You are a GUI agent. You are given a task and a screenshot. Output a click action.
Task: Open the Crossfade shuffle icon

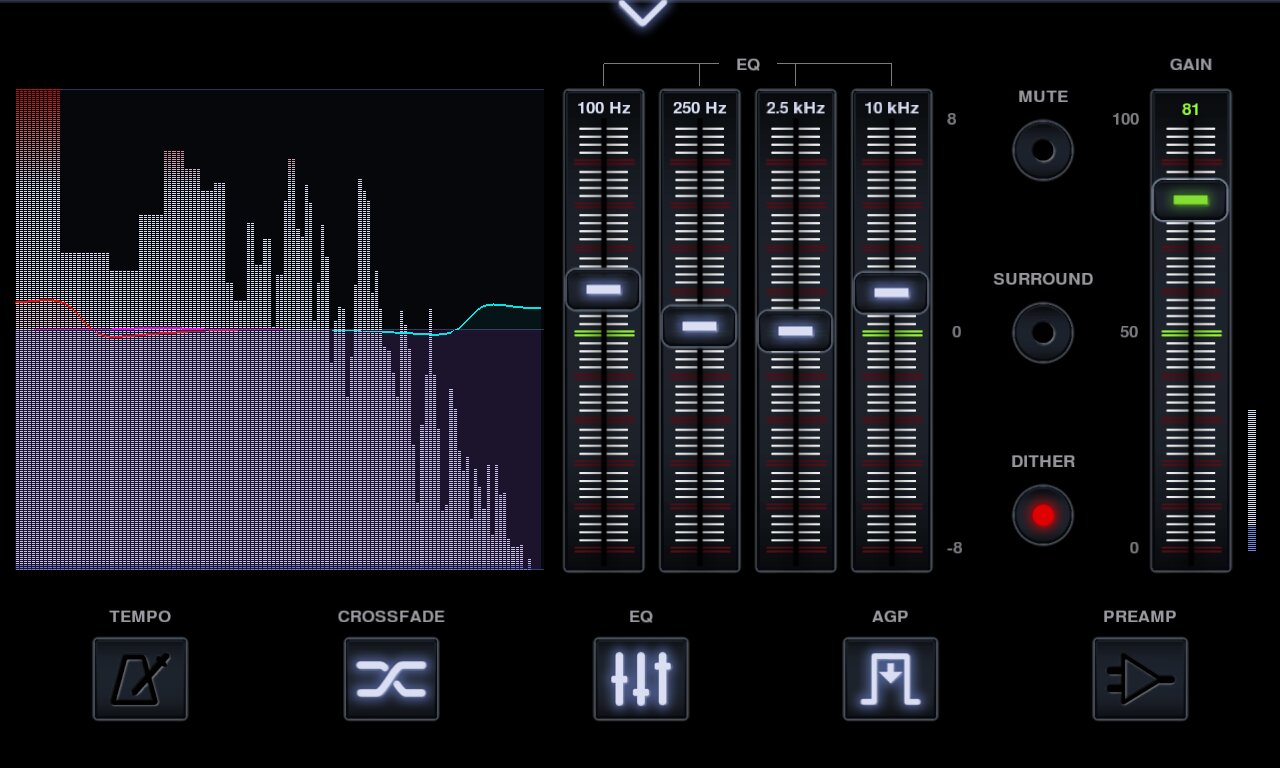point(391,679)
